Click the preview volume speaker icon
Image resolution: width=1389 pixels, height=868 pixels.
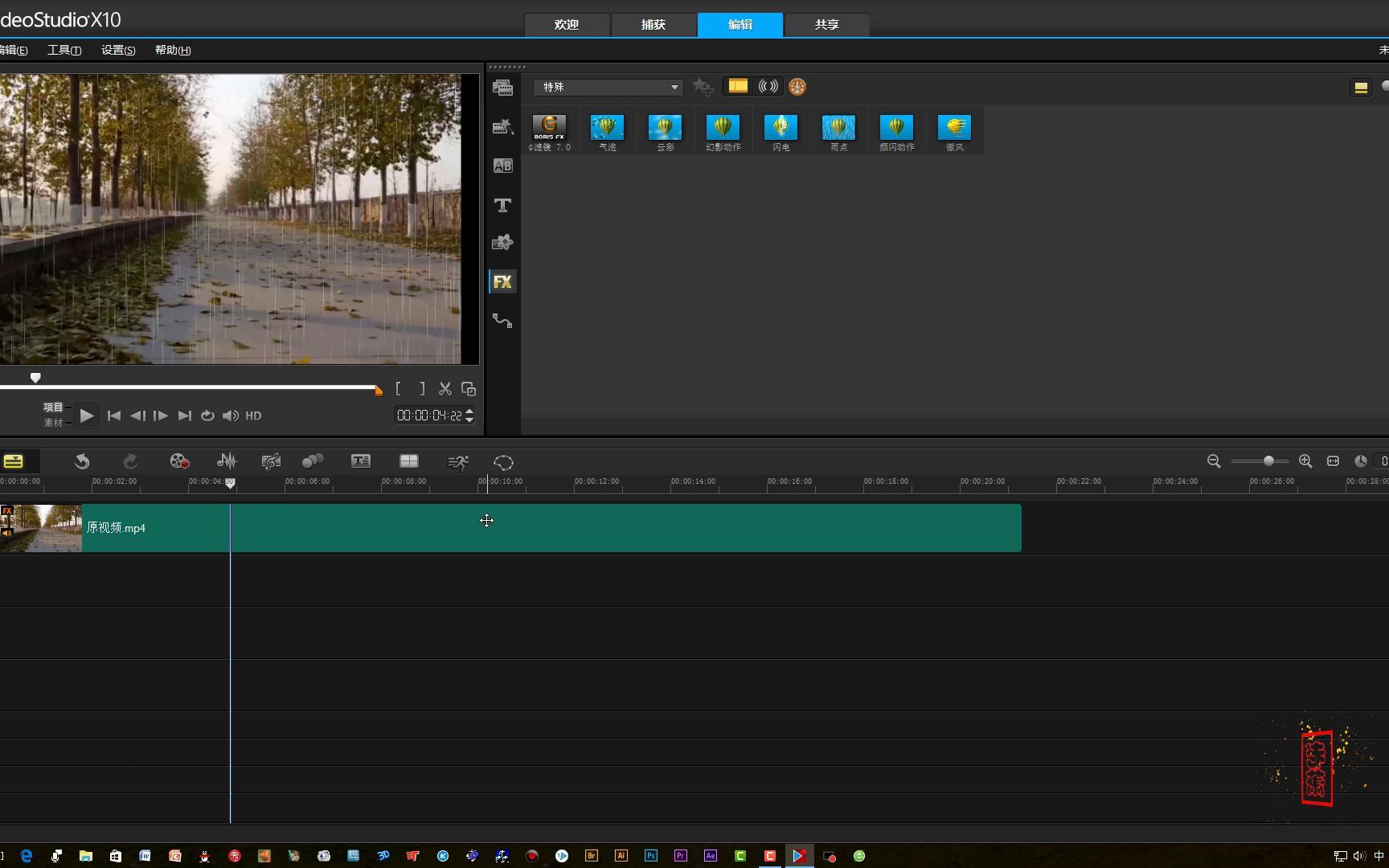pos(231,416)
